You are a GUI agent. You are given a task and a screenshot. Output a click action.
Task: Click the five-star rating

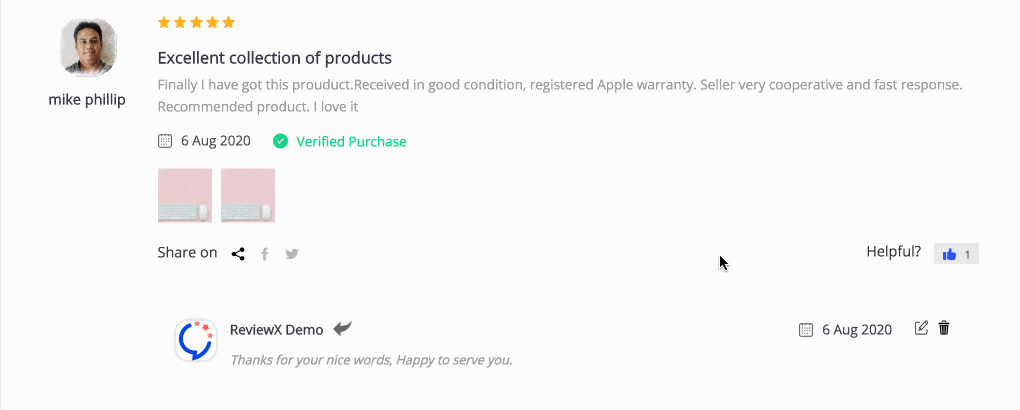(196, 23)
